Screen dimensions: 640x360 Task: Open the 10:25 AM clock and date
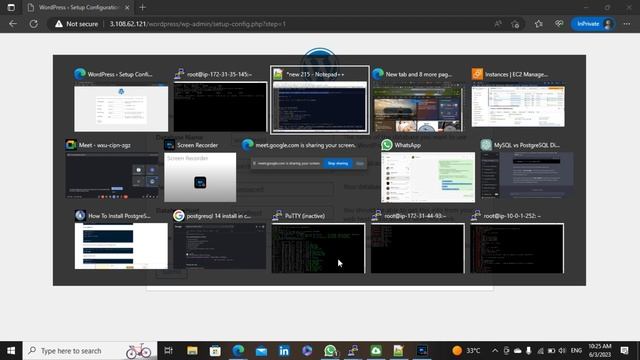tap(600, 351)
